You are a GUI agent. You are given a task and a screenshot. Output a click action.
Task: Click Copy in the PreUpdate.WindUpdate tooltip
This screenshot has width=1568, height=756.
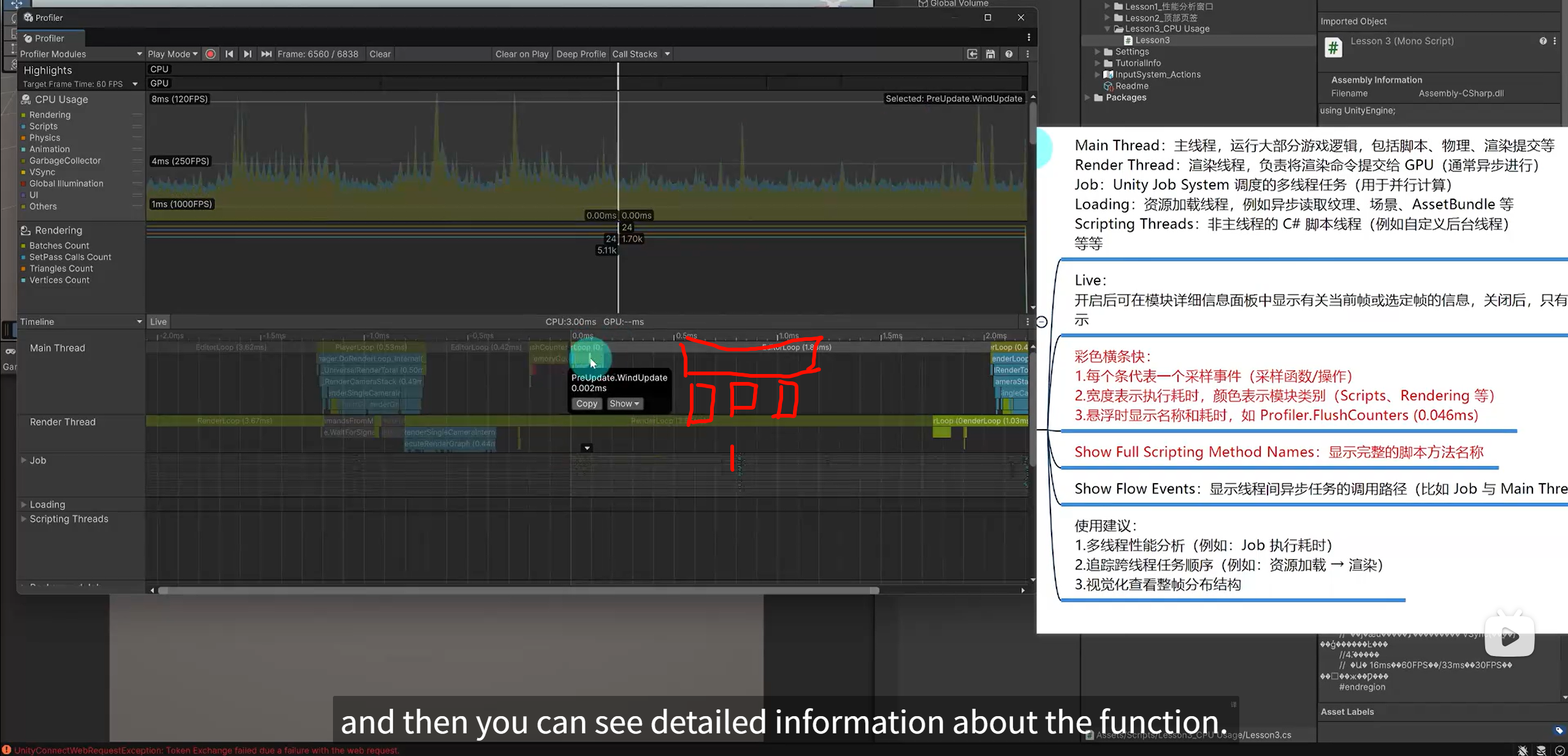(586, 403)
